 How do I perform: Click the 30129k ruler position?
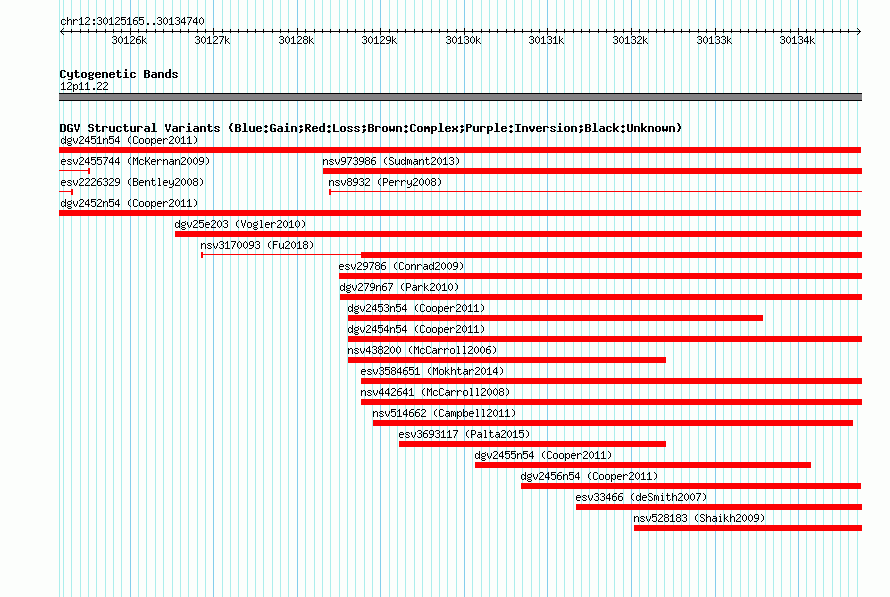coord(379,40)
